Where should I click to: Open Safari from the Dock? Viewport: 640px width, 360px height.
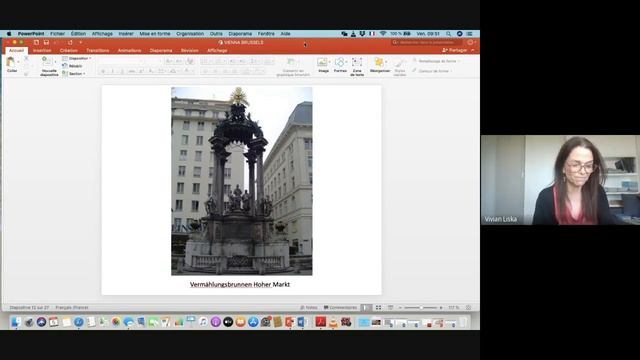pos(79,322)
